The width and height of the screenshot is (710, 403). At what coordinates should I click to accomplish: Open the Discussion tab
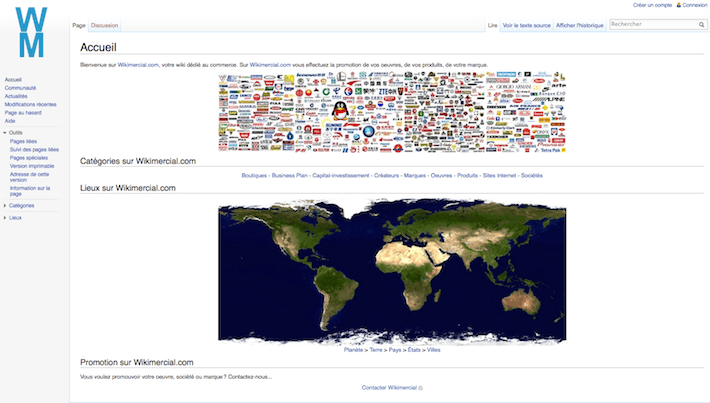(x=105, y=25)
